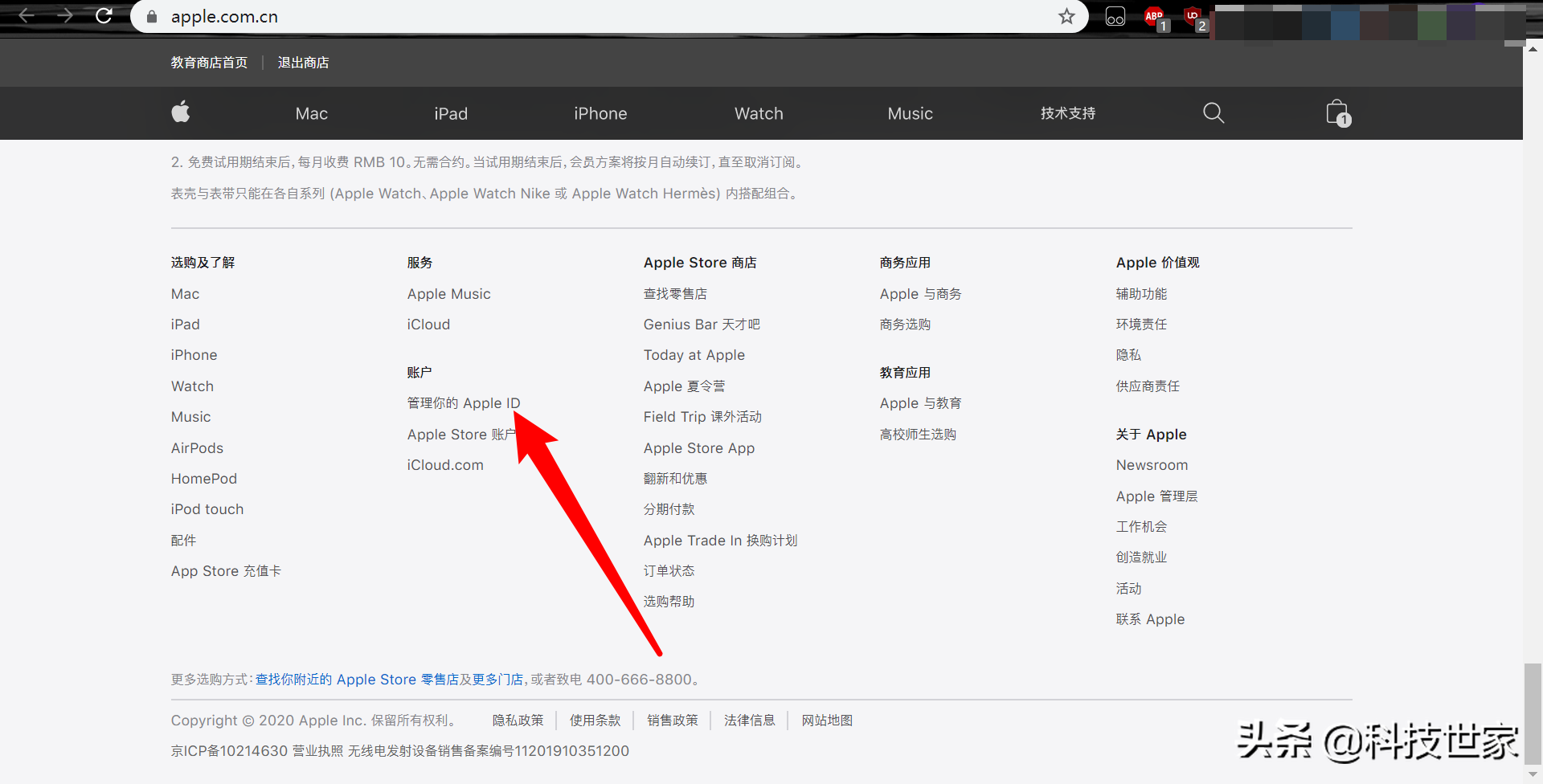Select Mac in the navigation bar
1543x784 pixels.
pyautogui.click(x=311, y=113)
